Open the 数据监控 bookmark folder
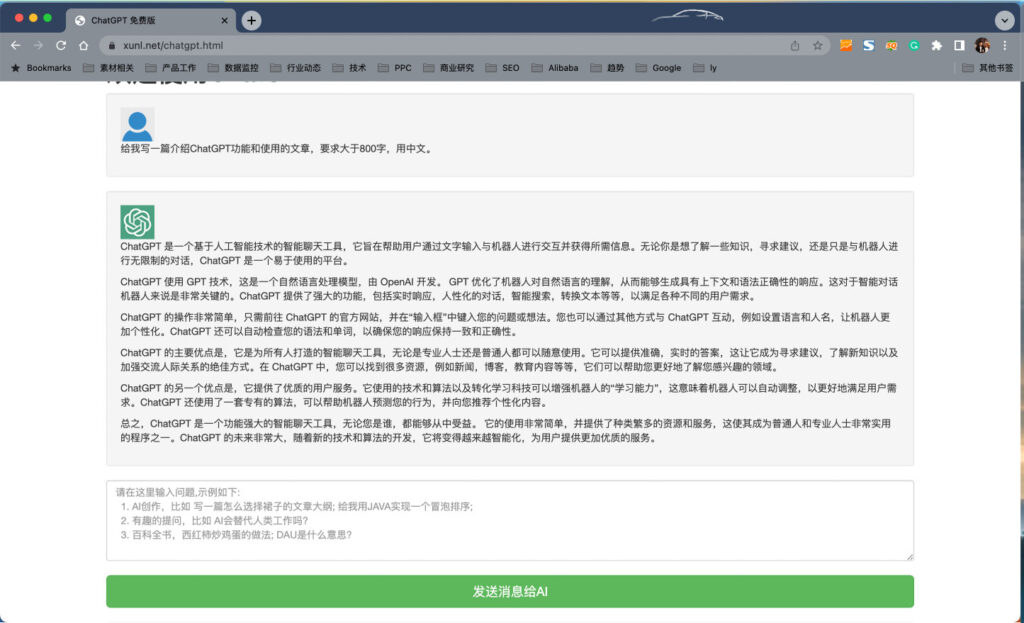The height and width of the screenshot is (623, 1024). pos(233,68)
